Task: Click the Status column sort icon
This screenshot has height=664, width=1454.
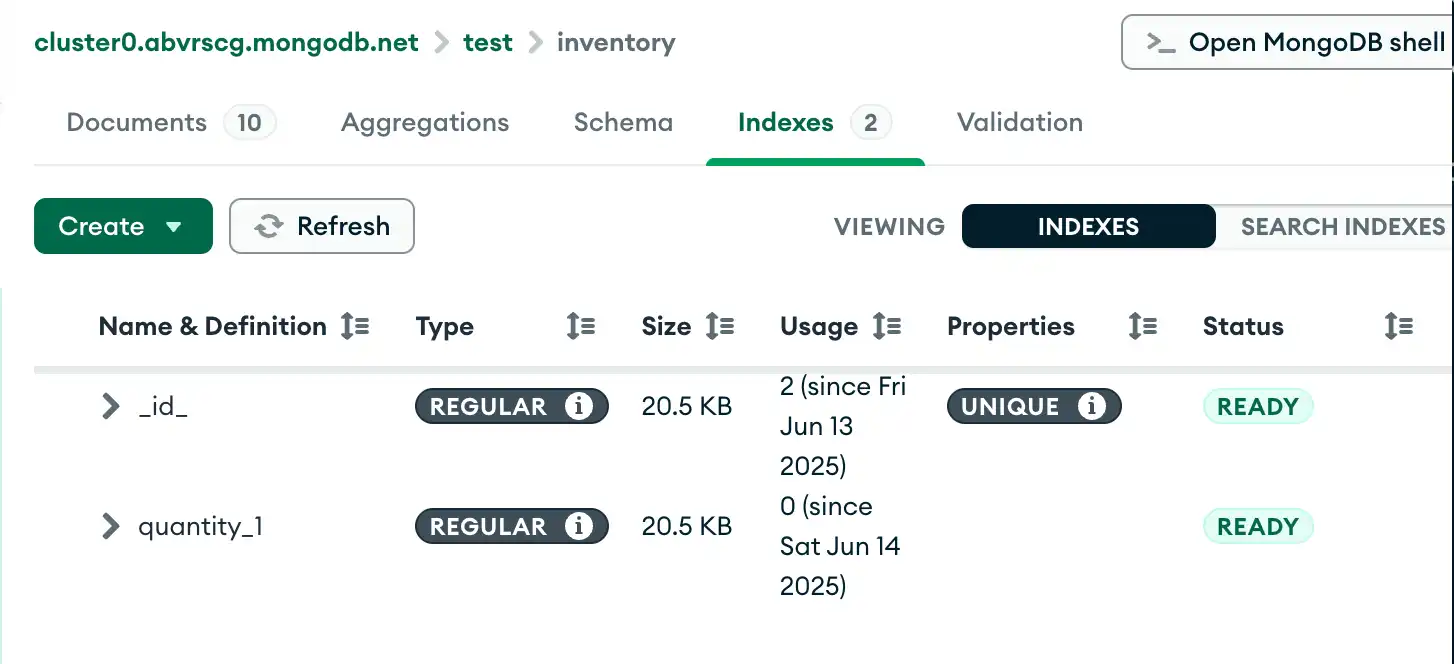Action: [1398, 326]
